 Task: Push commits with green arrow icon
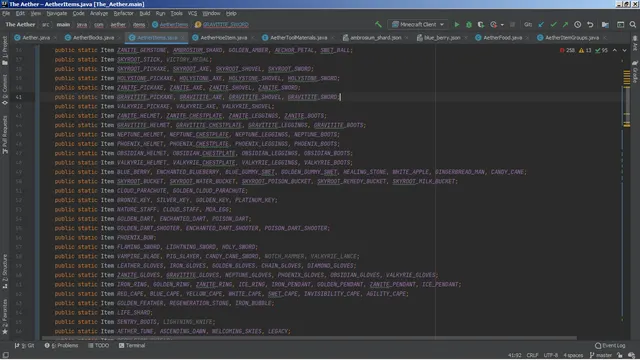[x=565, y=24]
